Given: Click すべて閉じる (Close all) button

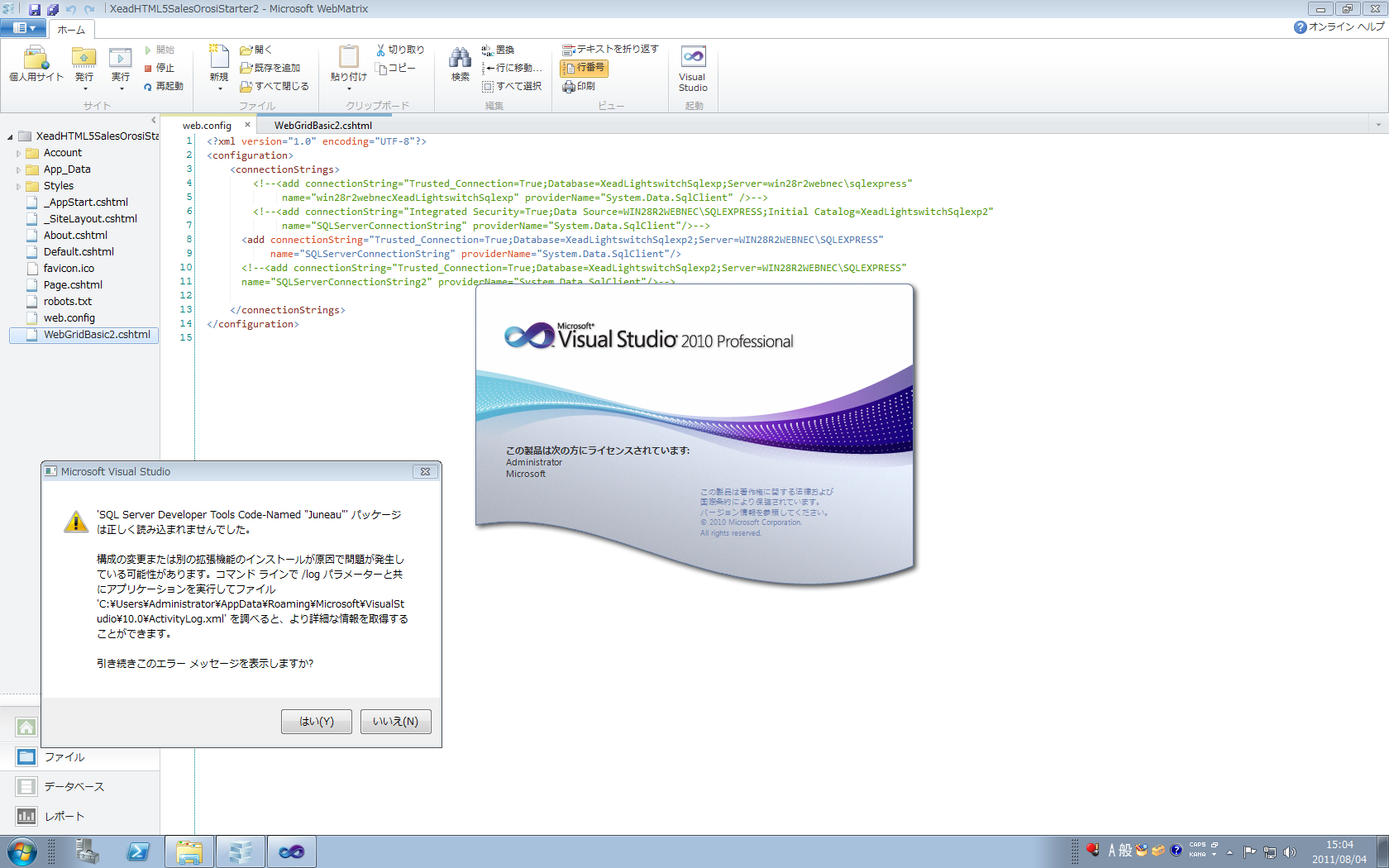Looking at the screenshot, I should click(x=274, y=86).
